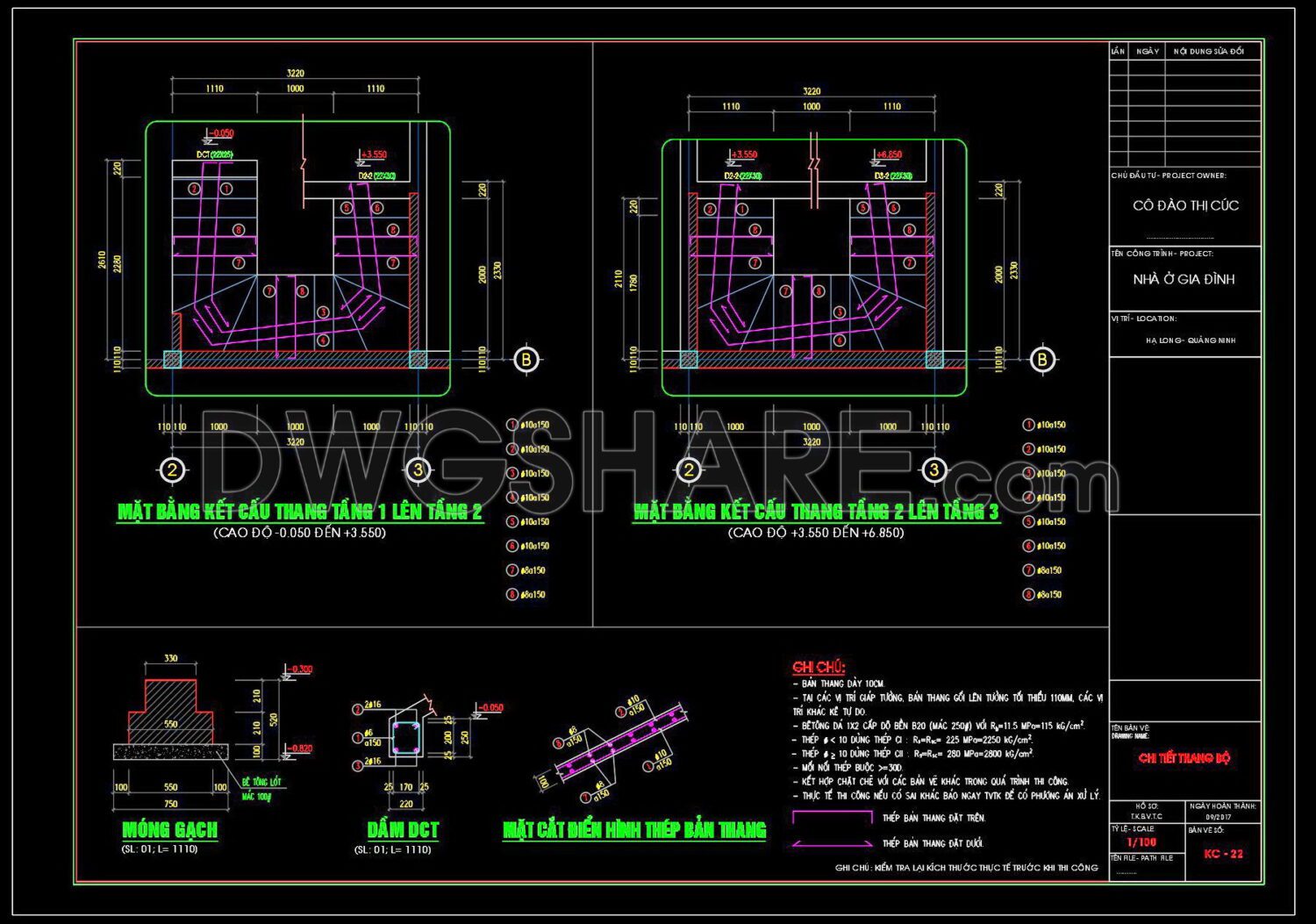Select the note 'BẢN THANG DÀY 10CM.'
Image resolution: width=1316 pixels, height=924 pixels.
pyautogui.click(x=840, y=684)
